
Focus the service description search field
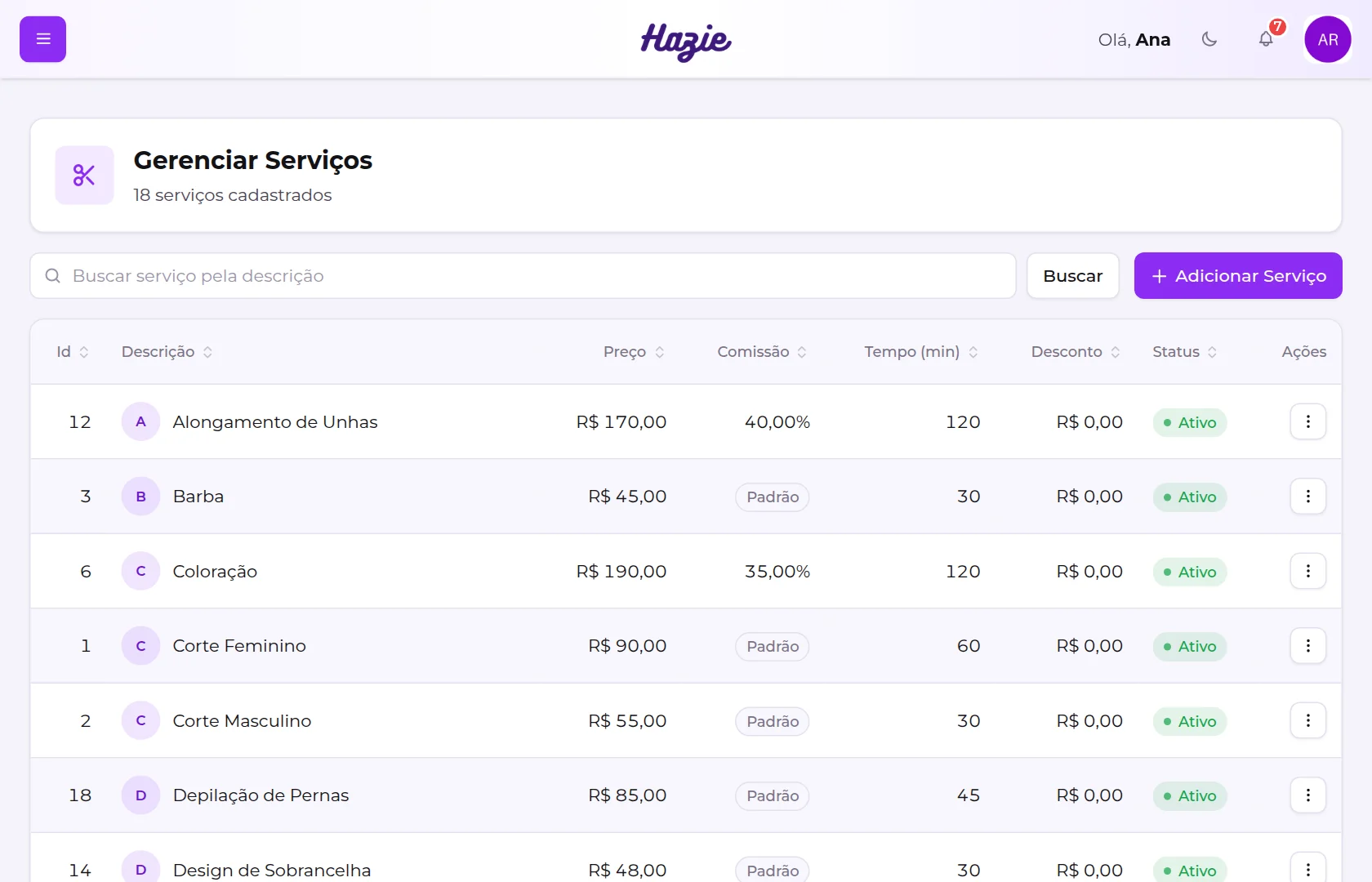[523, 276]
